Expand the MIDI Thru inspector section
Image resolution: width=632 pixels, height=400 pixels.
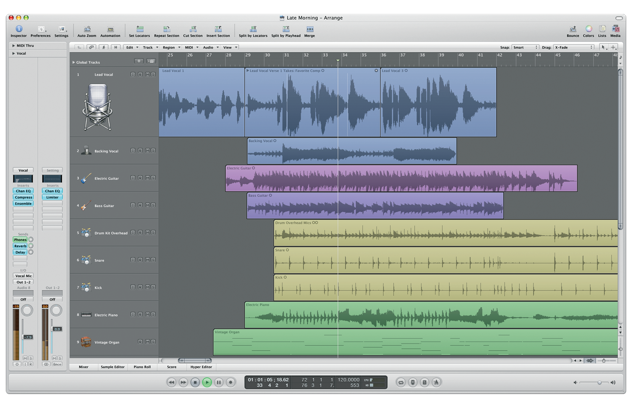13,46
